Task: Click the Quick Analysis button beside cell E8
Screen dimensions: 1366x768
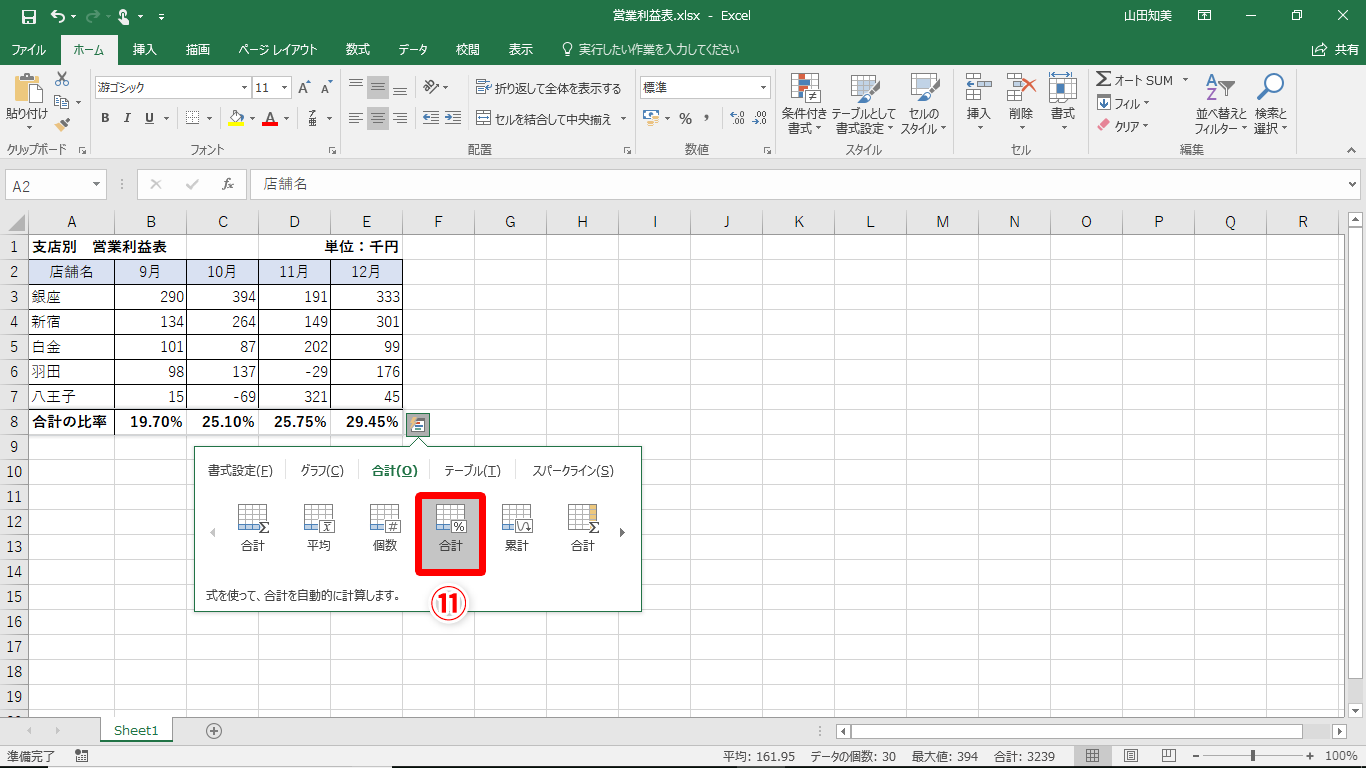Action: click(x=418, y=423)
